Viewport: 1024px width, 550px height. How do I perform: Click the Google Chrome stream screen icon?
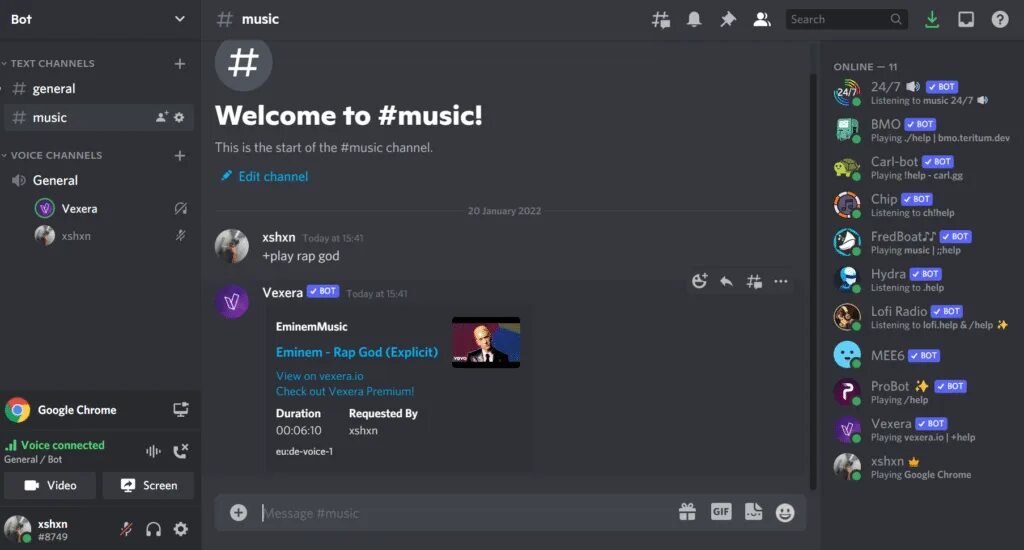coord(180,410)
